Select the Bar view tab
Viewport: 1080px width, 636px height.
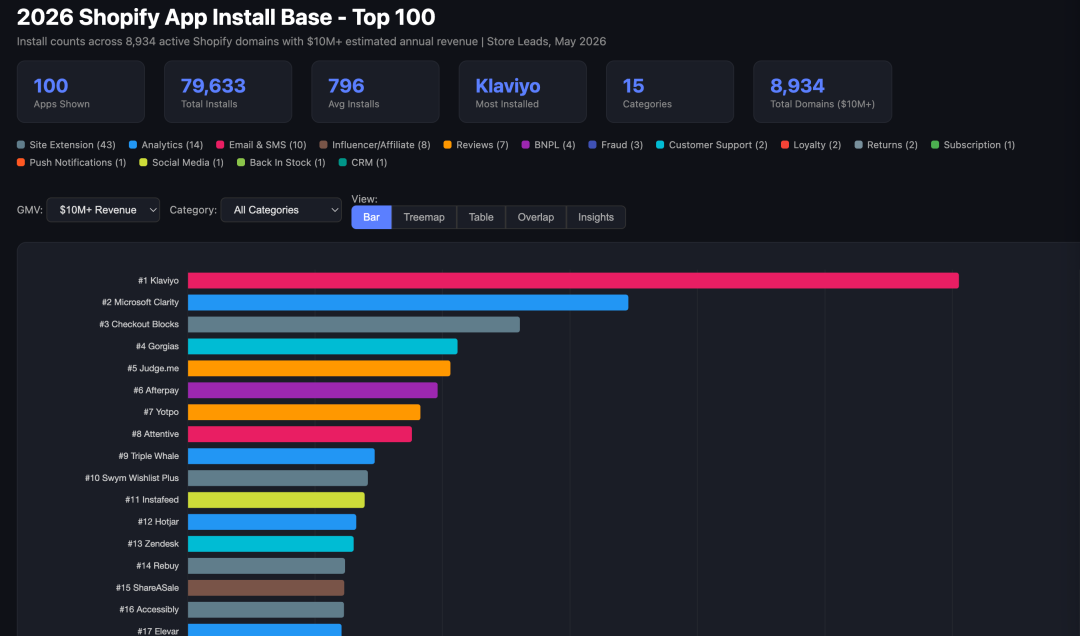click(x=371, y=217)
